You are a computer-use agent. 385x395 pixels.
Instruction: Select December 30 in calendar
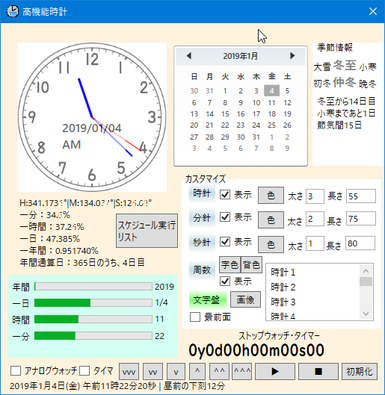[194, 91]
